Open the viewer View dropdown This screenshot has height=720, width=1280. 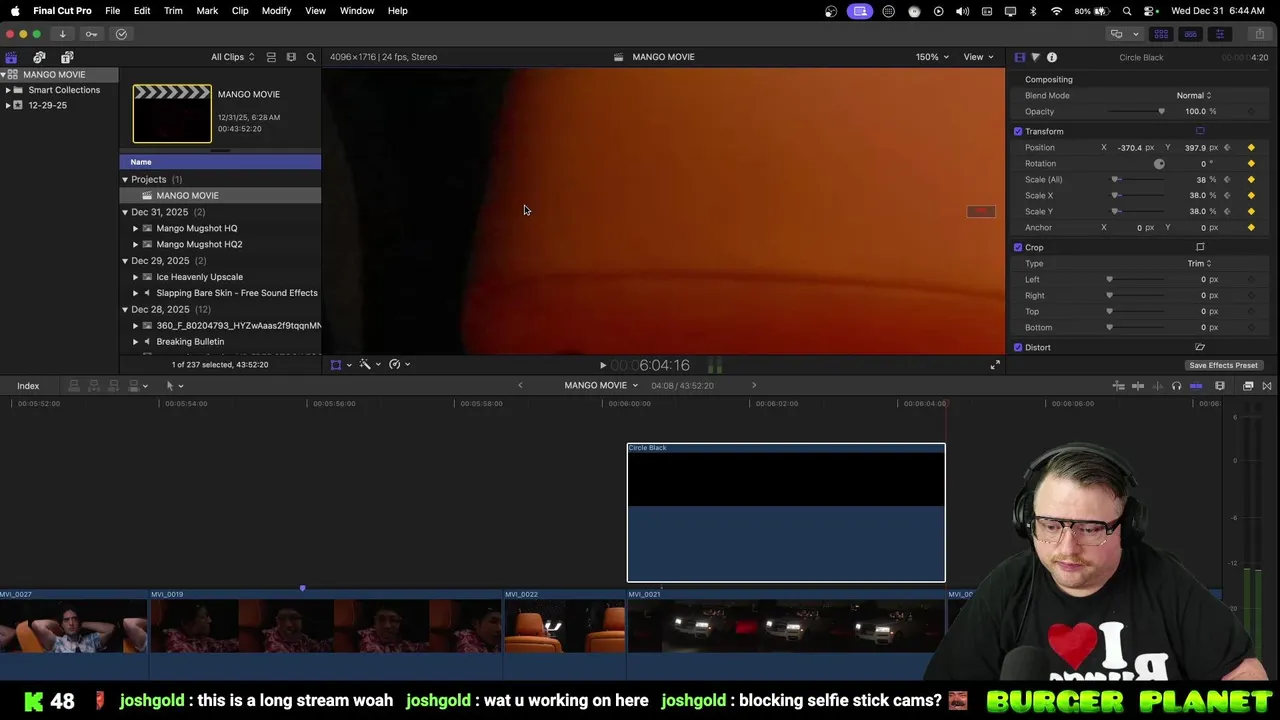pyautogui.click(x=978, y=57)
